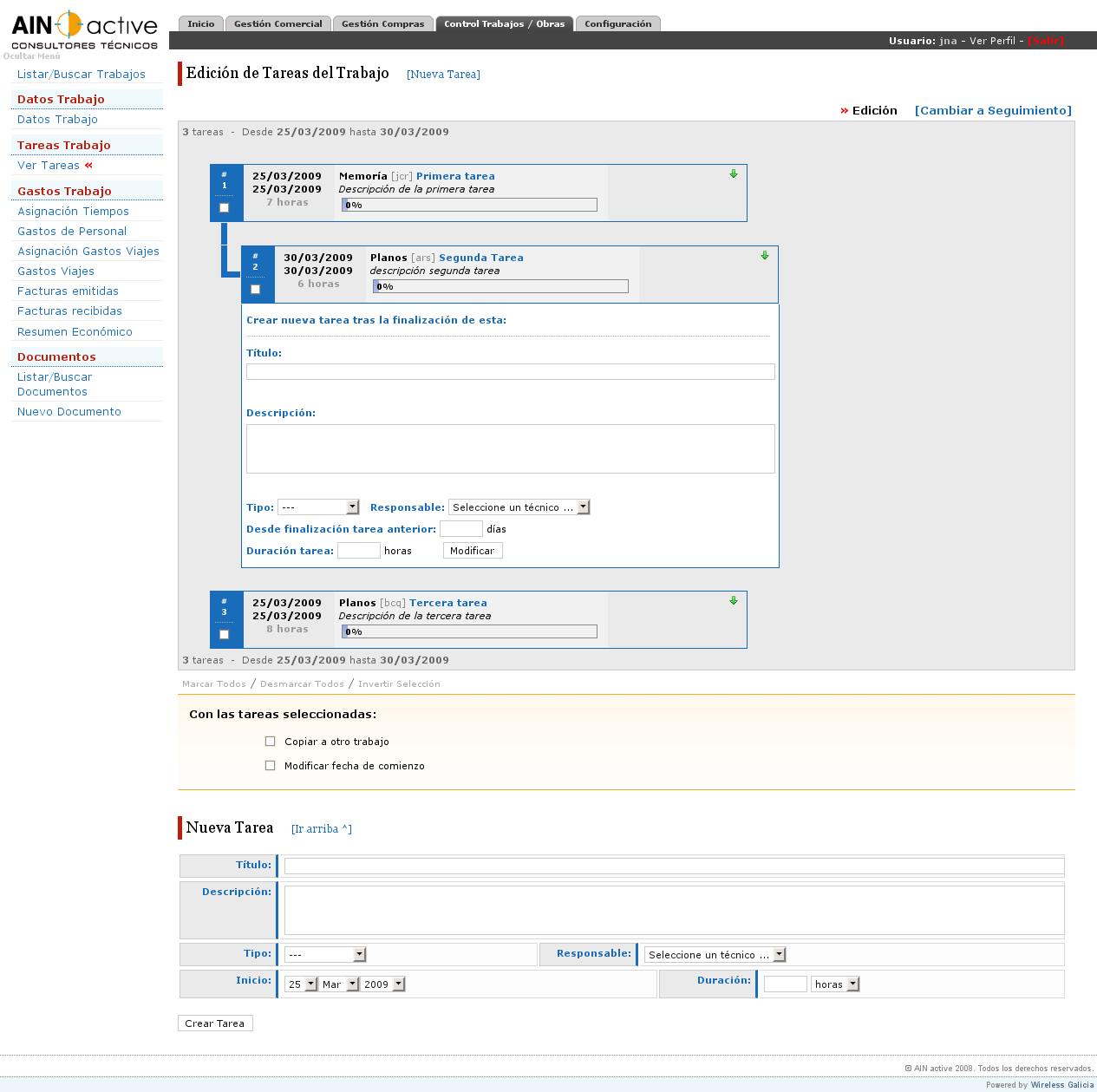This screenshot has width=1097, height=1092.
Task: Click the green arrow on Segunda Tarea
Action: pos(765,256)
